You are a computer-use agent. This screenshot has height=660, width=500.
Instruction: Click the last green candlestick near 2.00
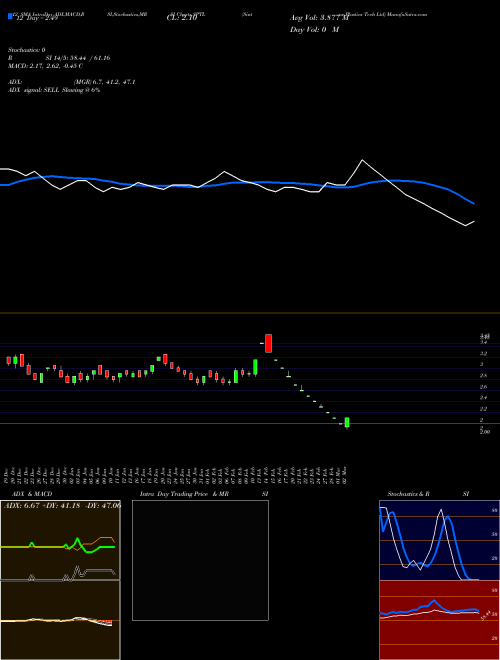[x=347, y=423]
